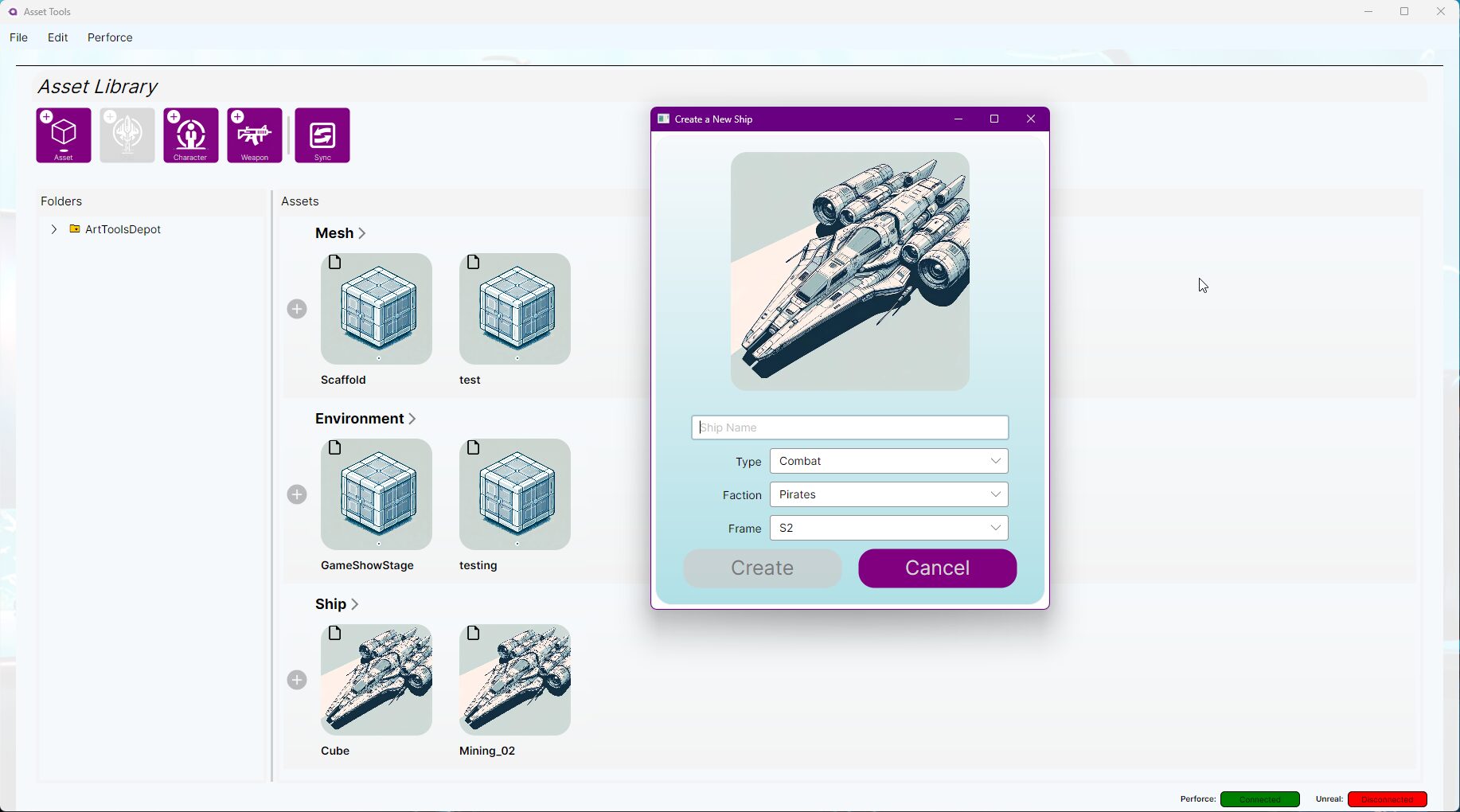Open the Faction dropdown showing Pirates
Image resolution: width=1460 pixels, height=812 pixels.
click(888, 494)
